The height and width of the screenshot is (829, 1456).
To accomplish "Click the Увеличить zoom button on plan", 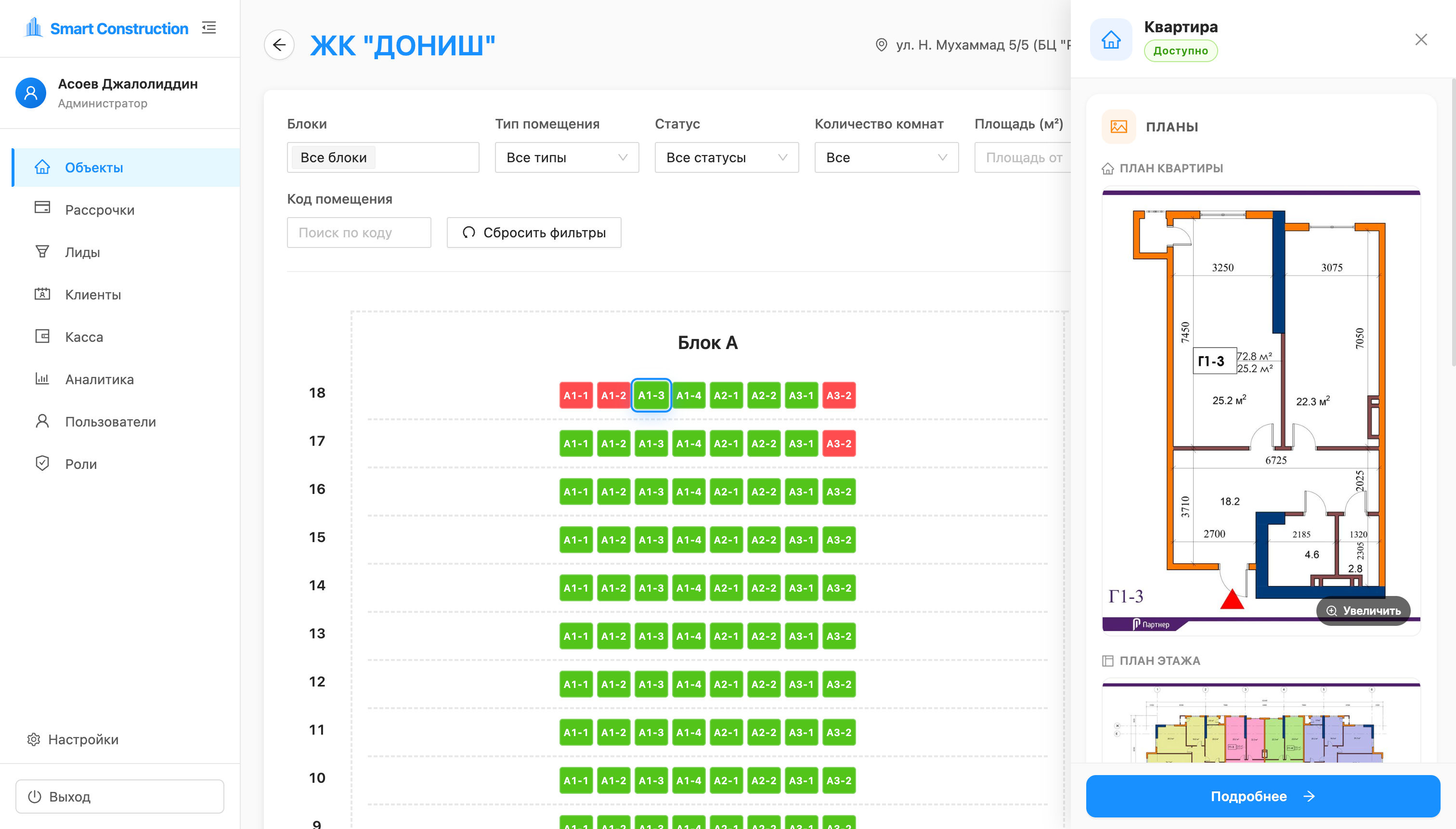I will [x=1363, y=610].
